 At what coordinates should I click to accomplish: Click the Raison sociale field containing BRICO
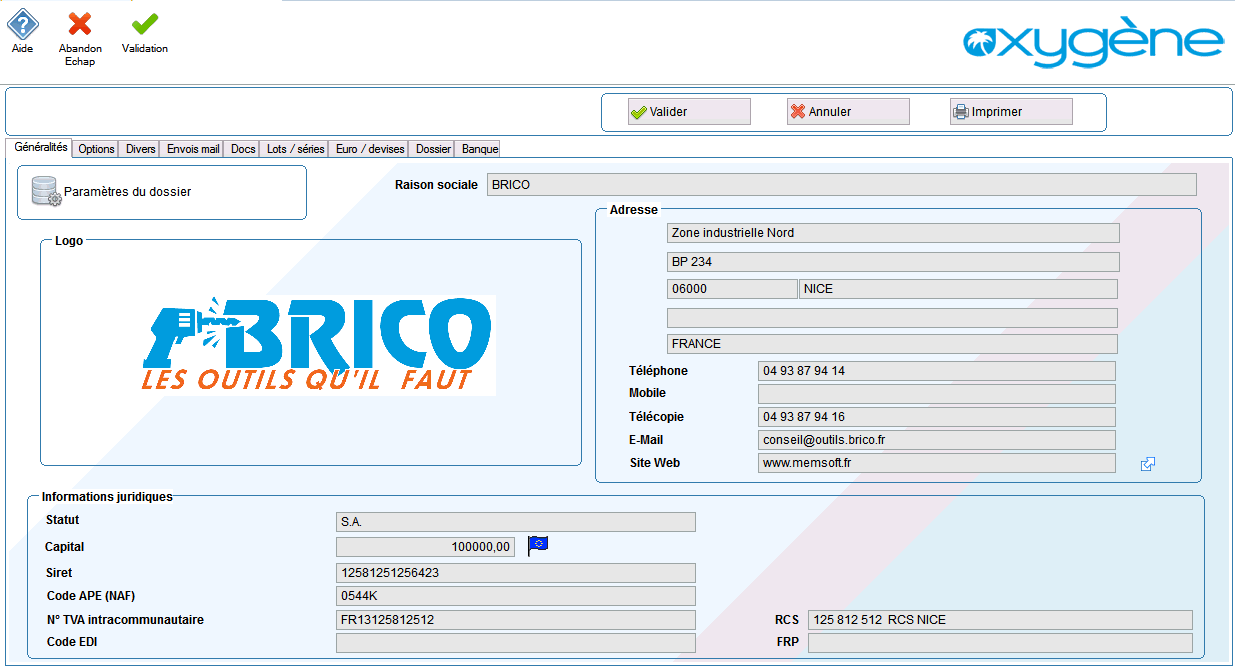tap(841, 185)
